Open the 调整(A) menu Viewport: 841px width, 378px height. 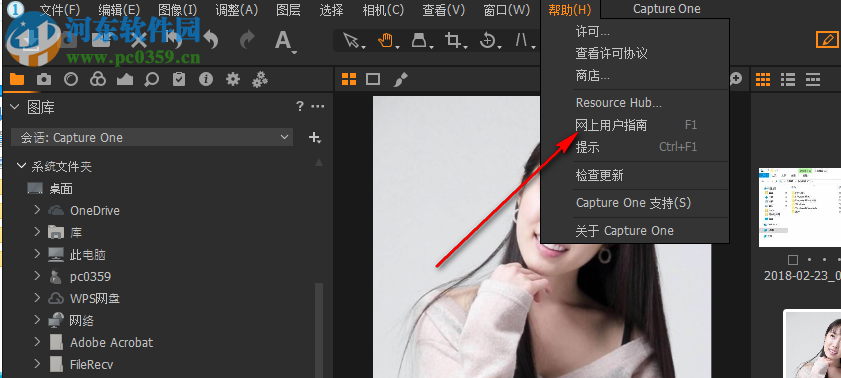point(237,9)
